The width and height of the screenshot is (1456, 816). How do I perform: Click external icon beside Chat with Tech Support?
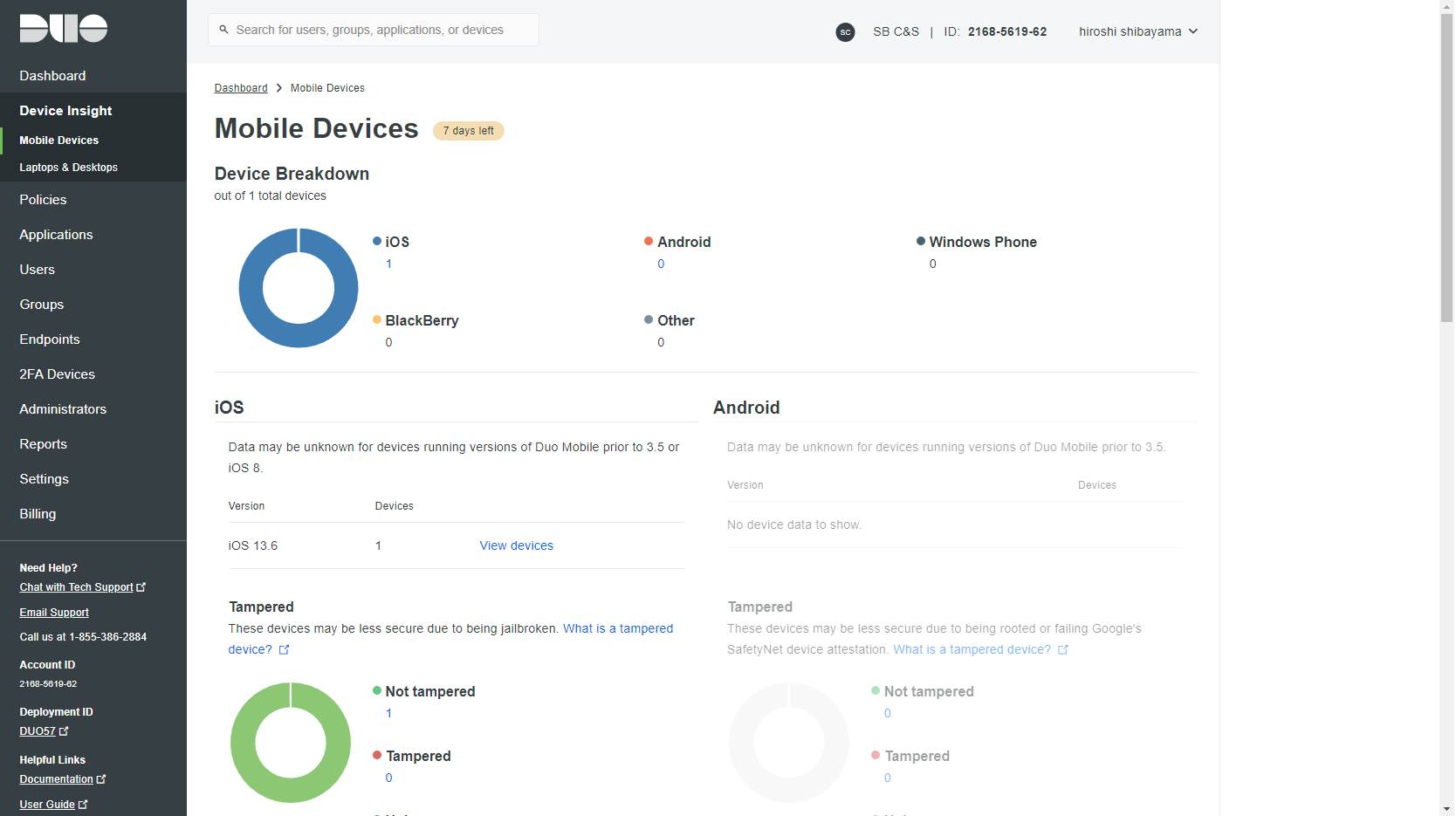coord(141,587)
